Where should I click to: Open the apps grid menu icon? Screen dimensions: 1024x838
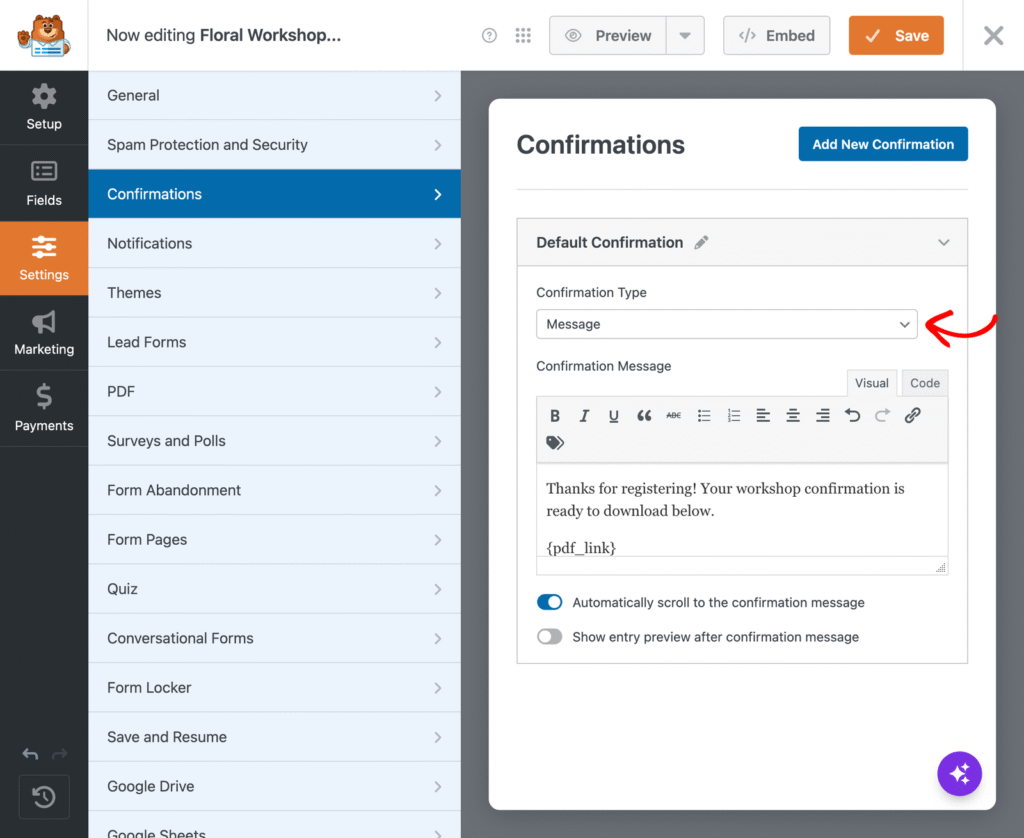click(x=523, y=35)
